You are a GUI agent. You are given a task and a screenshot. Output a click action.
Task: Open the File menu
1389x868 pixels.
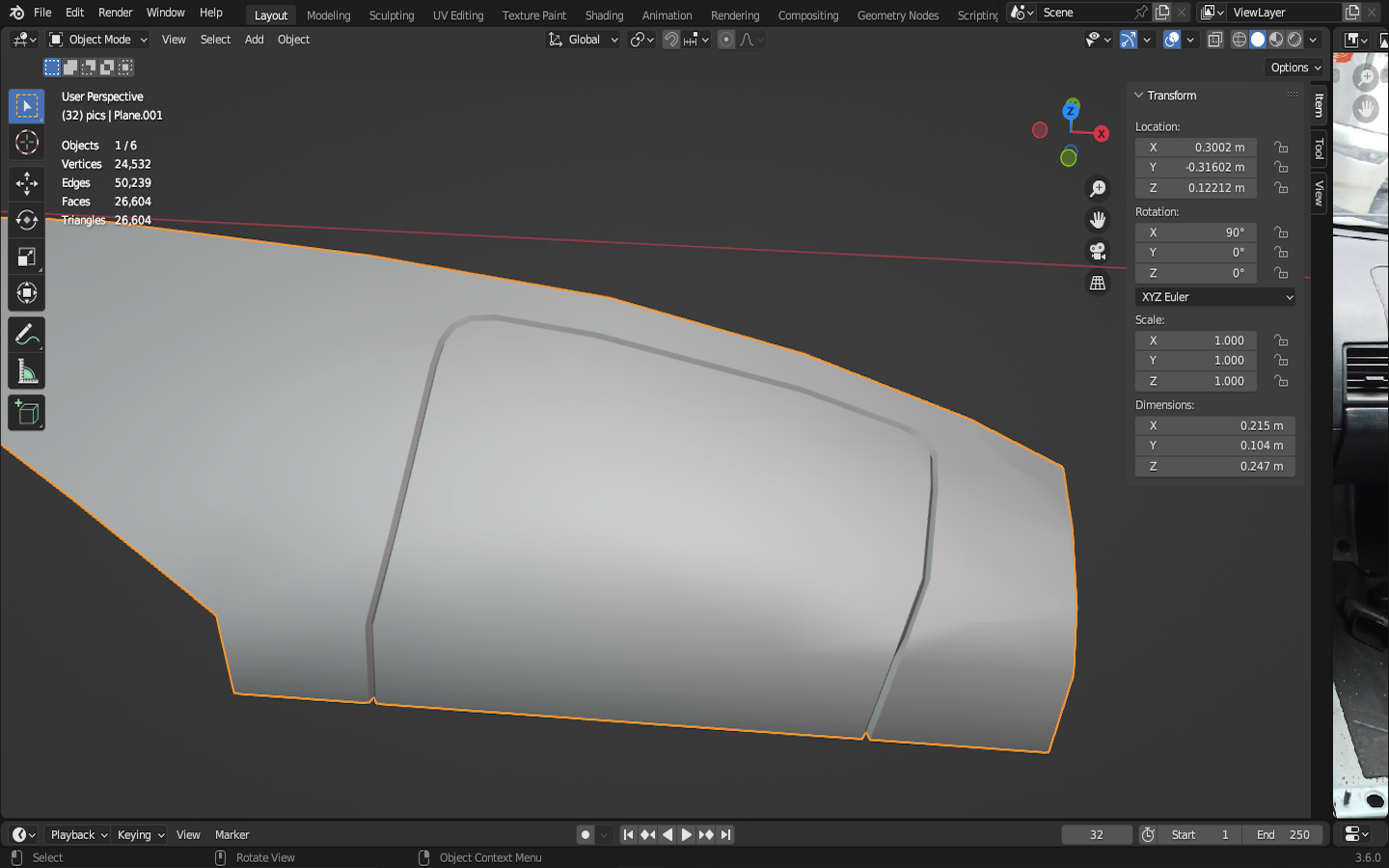point(42,13)
